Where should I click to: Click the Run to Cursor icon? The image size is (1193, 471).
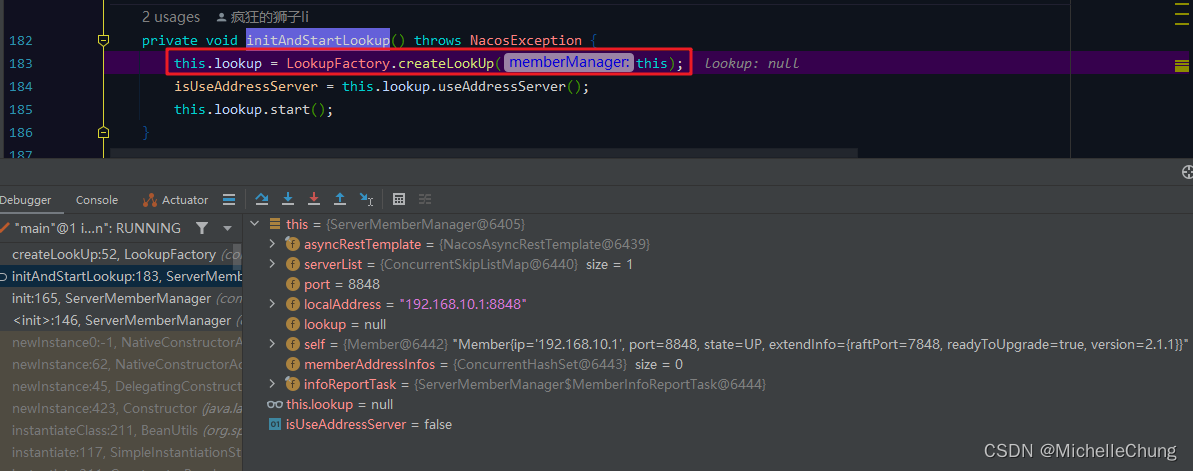367,199
